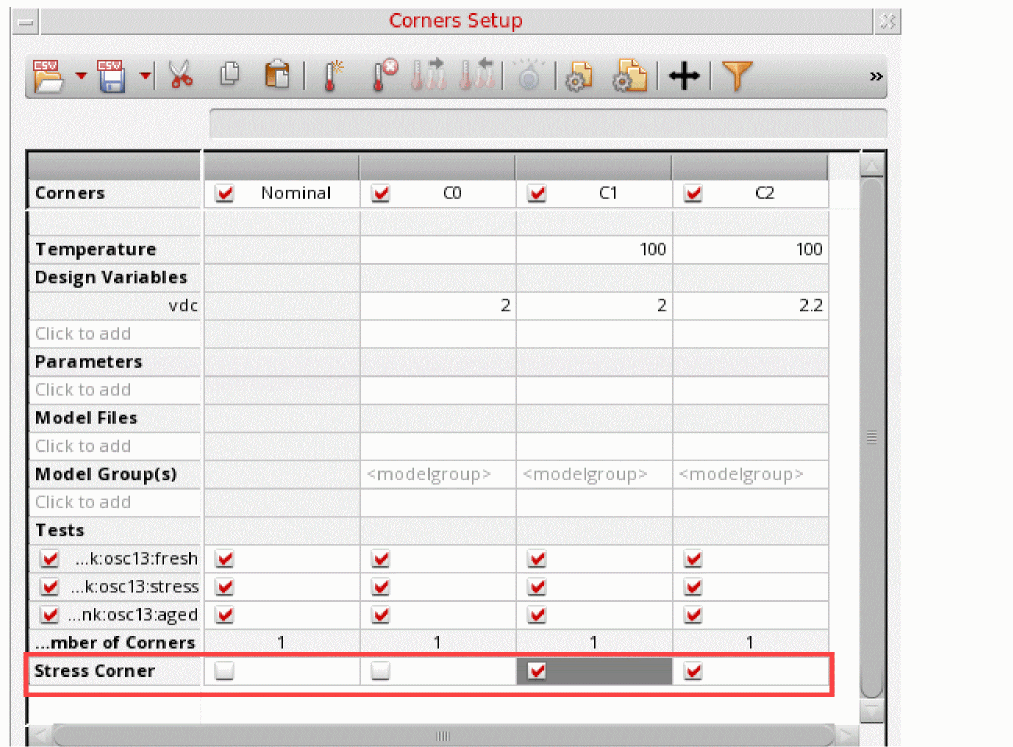Click the window menu button in the title bar
The height and width of the screenshot is (747, 1013).
tap(26, 23)
